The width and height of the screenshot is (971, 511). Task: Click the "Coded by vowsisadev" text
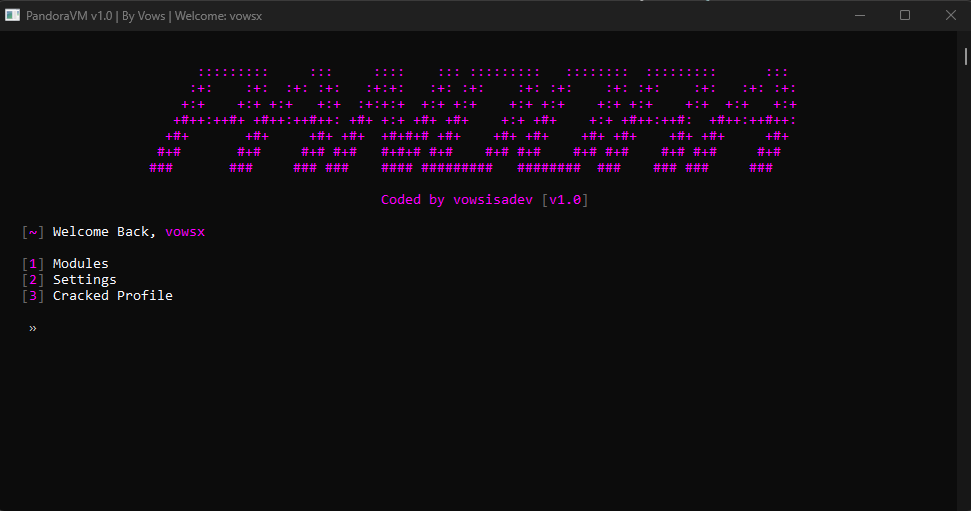pos(456,200)
